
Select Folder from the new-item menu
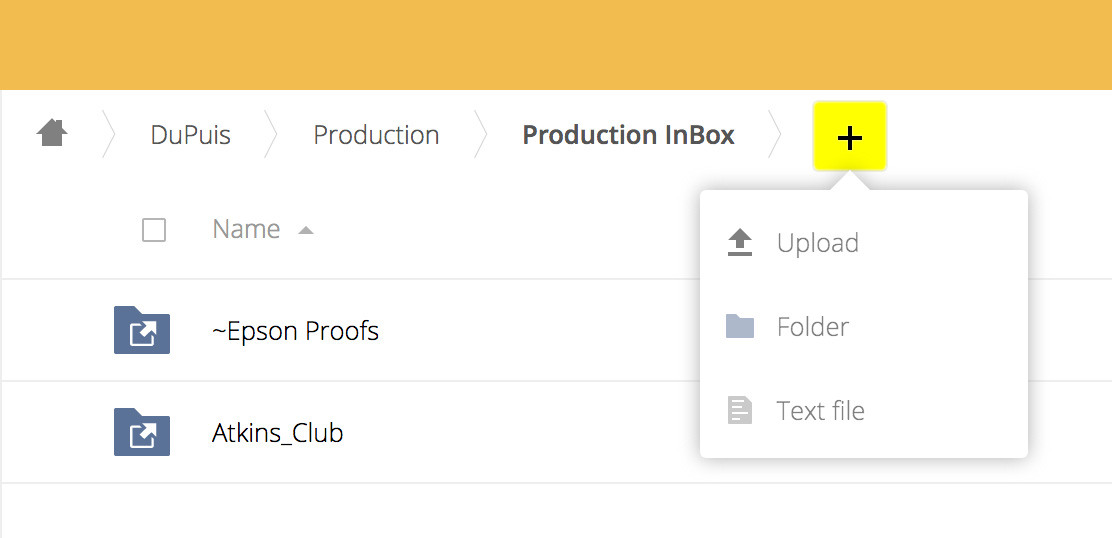(x=812, y=327)
